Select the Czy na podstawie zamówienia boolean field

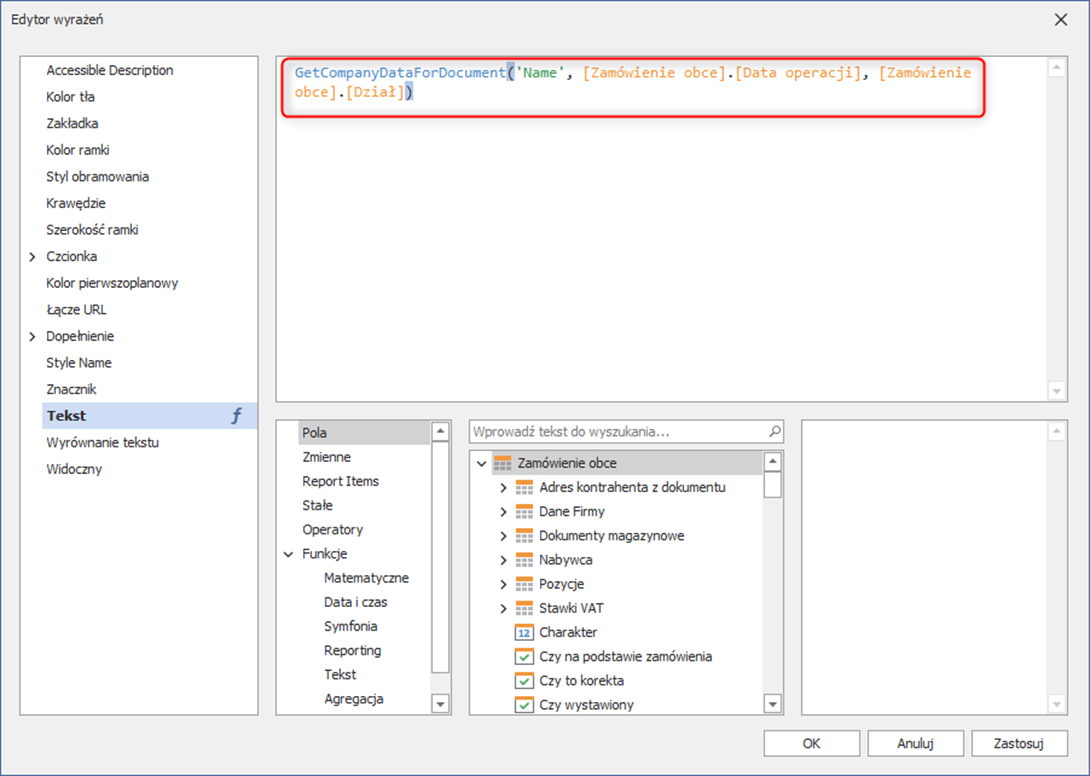click(625, 656)
